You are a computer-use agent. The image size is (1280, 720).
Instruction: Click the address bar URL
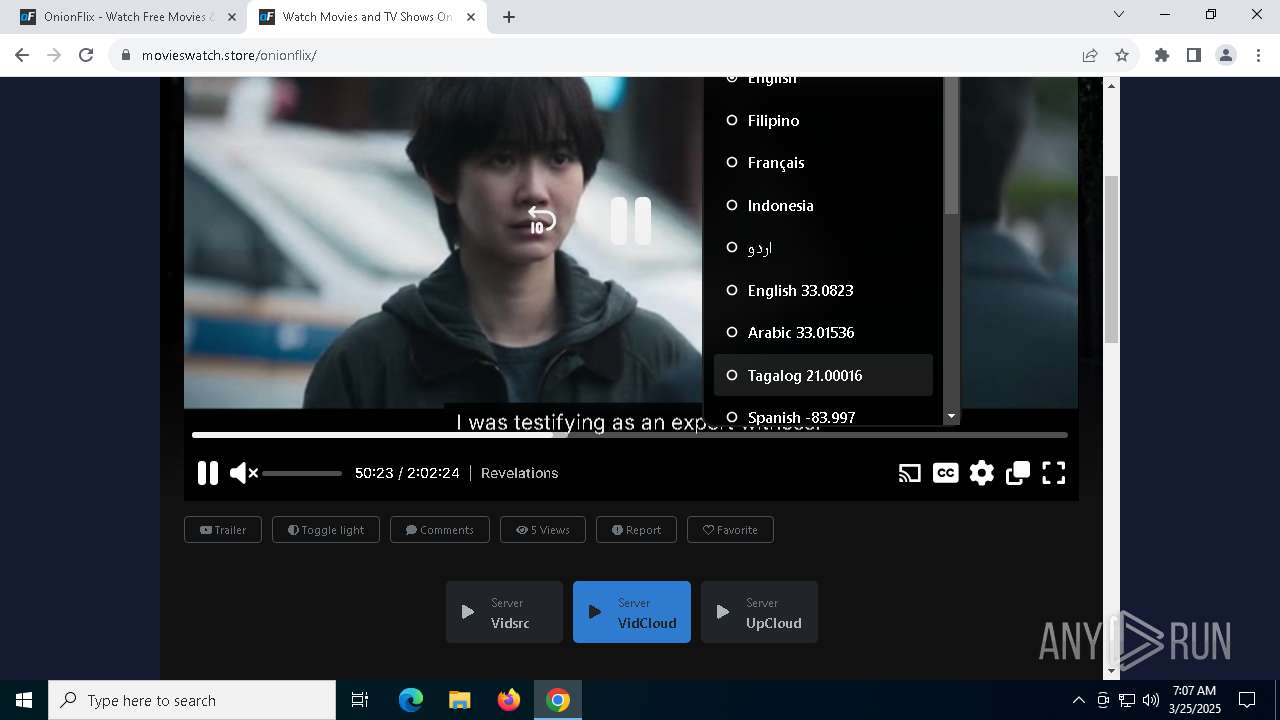click(229, 55)
